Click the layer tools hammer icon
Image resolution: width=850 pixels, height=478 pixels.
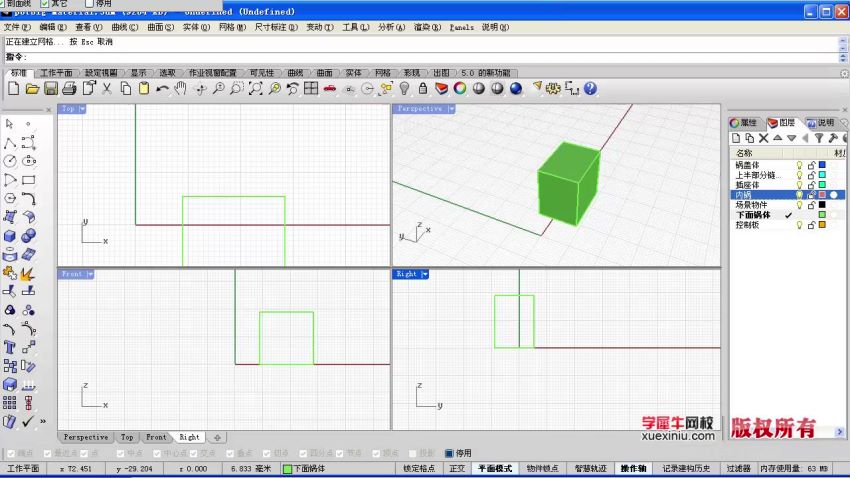click(833, 138)
